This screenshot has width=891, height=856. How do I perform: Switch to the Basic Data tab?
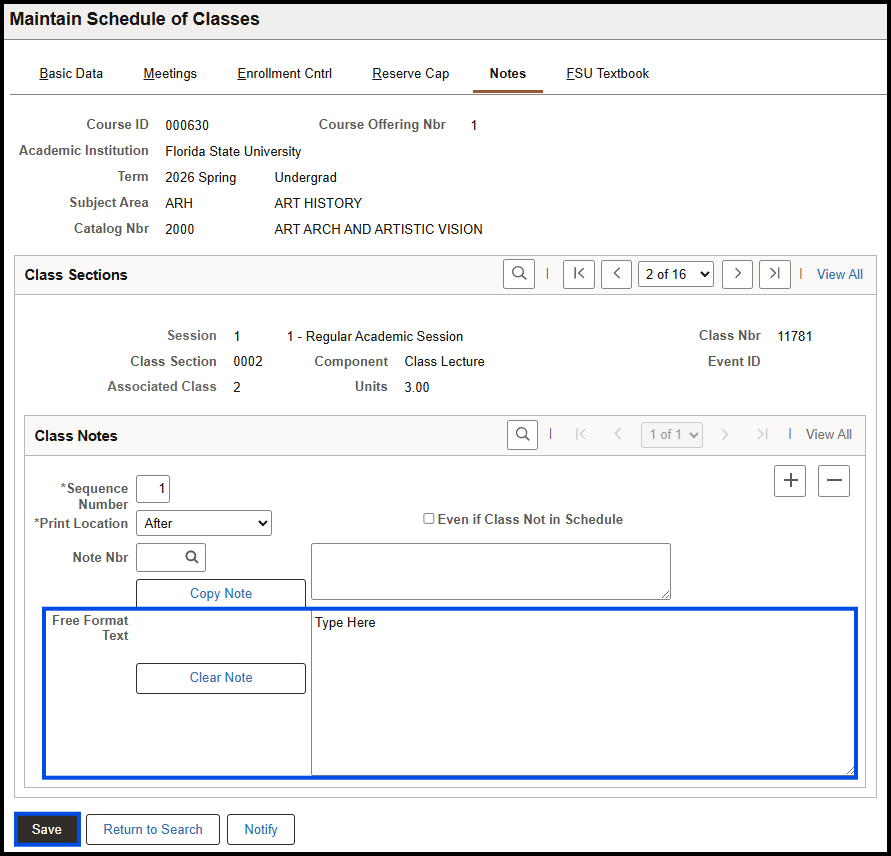(71, 73)
